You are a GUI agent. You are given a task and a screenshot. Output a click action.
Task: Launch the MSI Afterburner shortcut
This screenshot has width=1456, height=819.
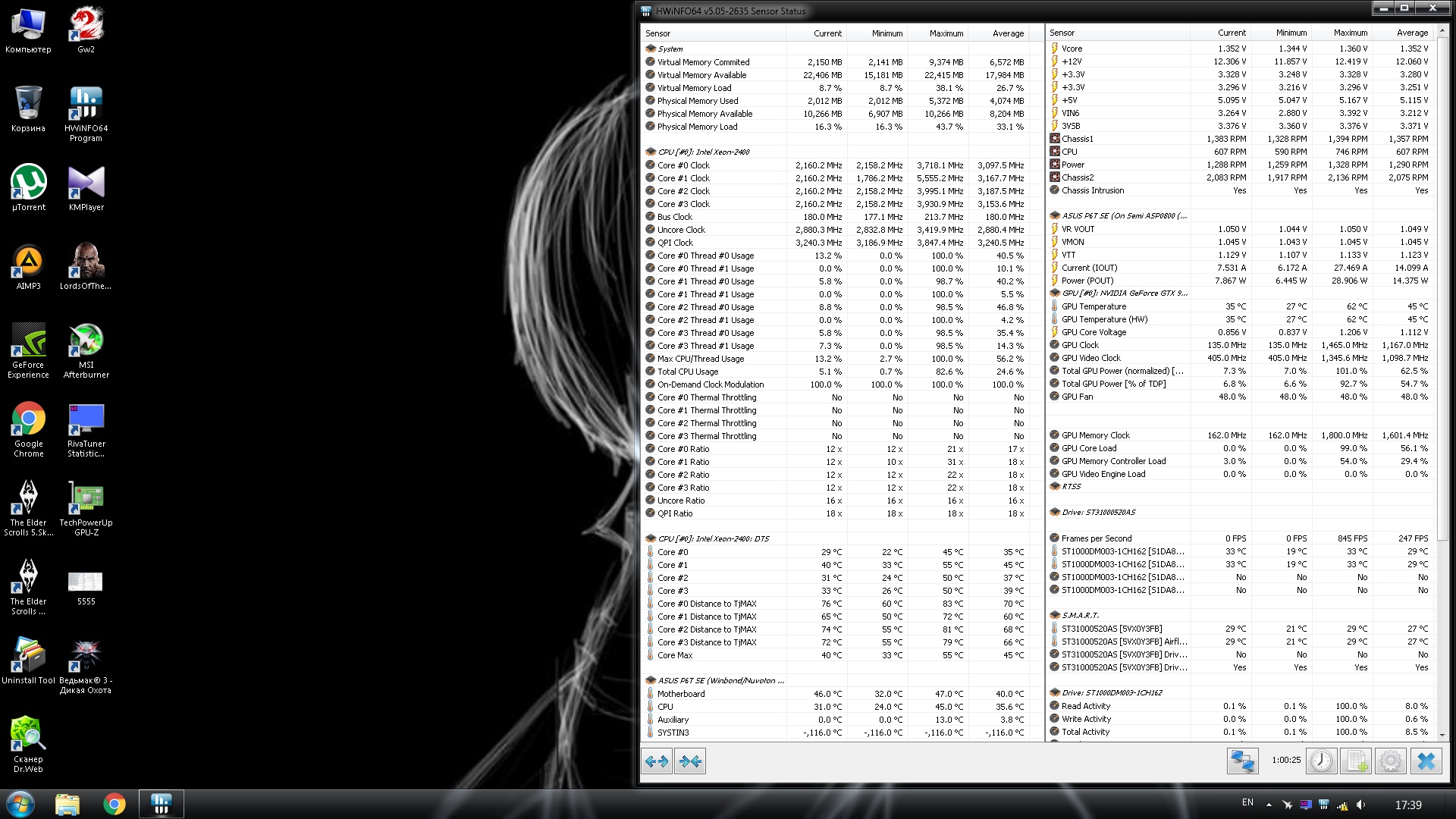point(86,350)
